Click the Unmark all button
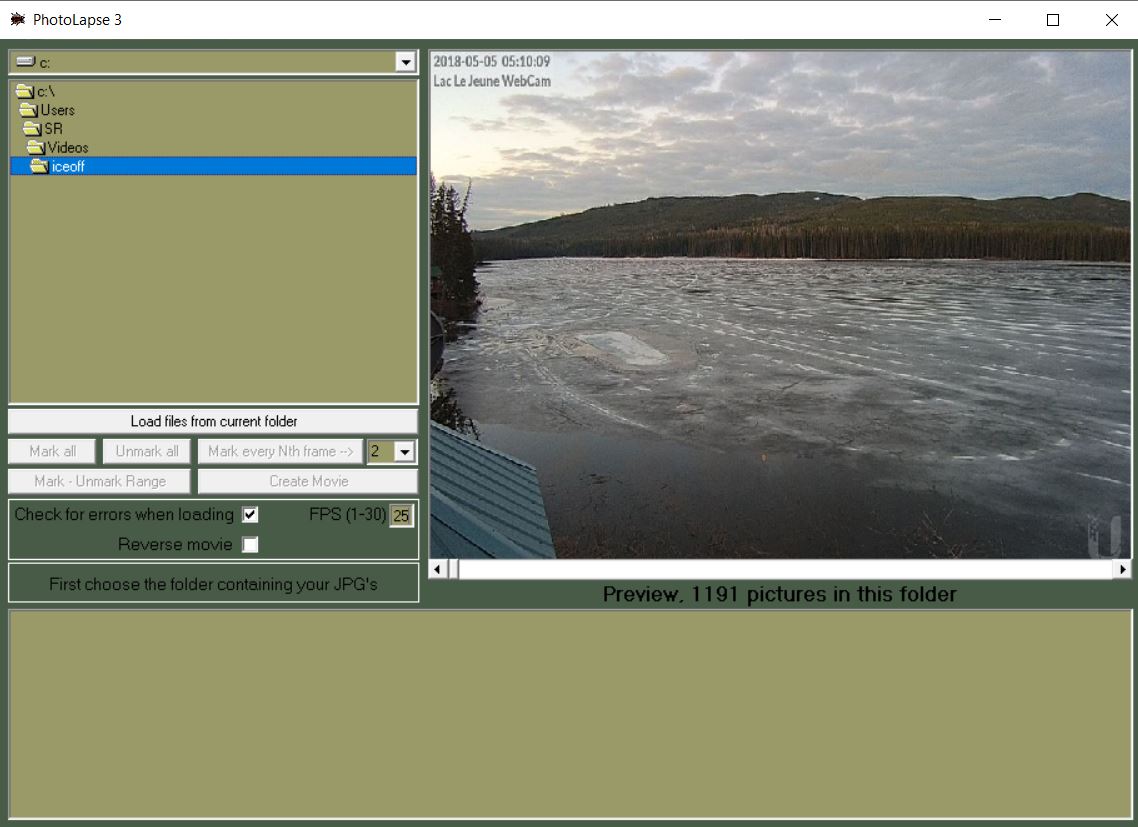1138x827 pixels. click(146, 451)
